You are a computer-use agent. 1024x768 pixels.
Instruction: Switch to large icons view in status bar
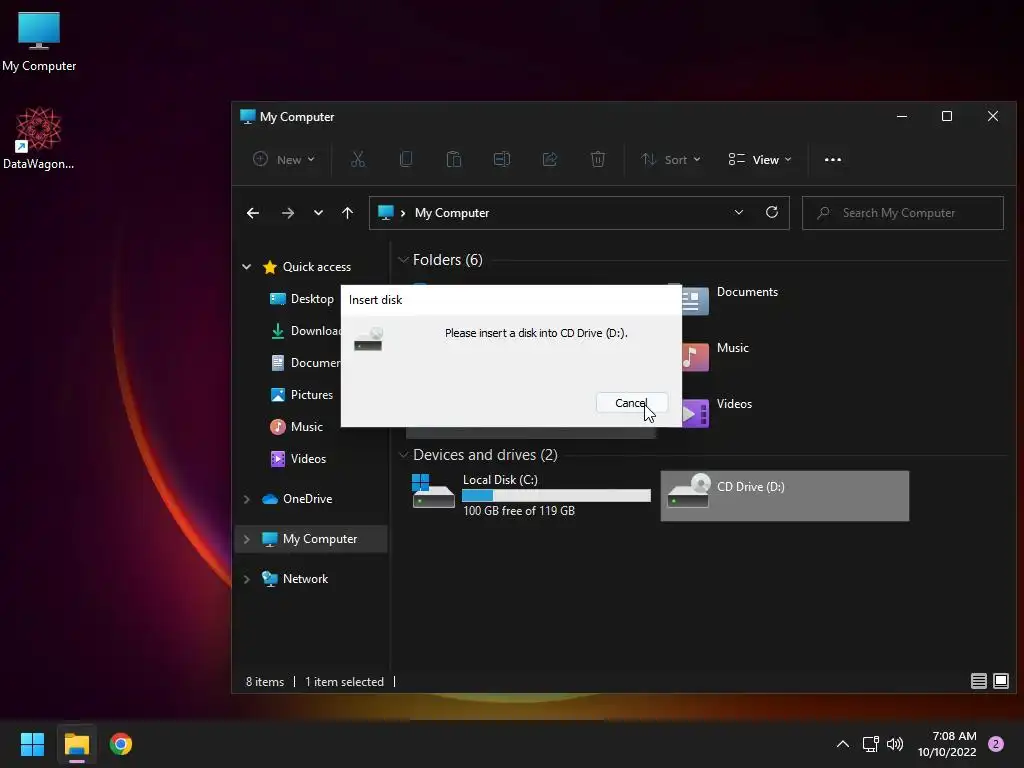(1000, 681)
